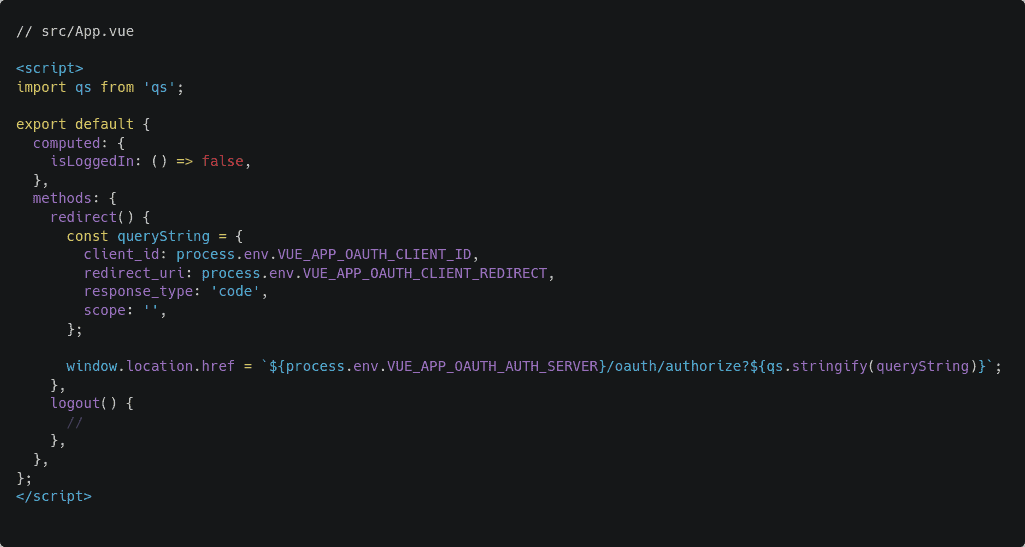Click the 'import qs from' line

point(100,87)
